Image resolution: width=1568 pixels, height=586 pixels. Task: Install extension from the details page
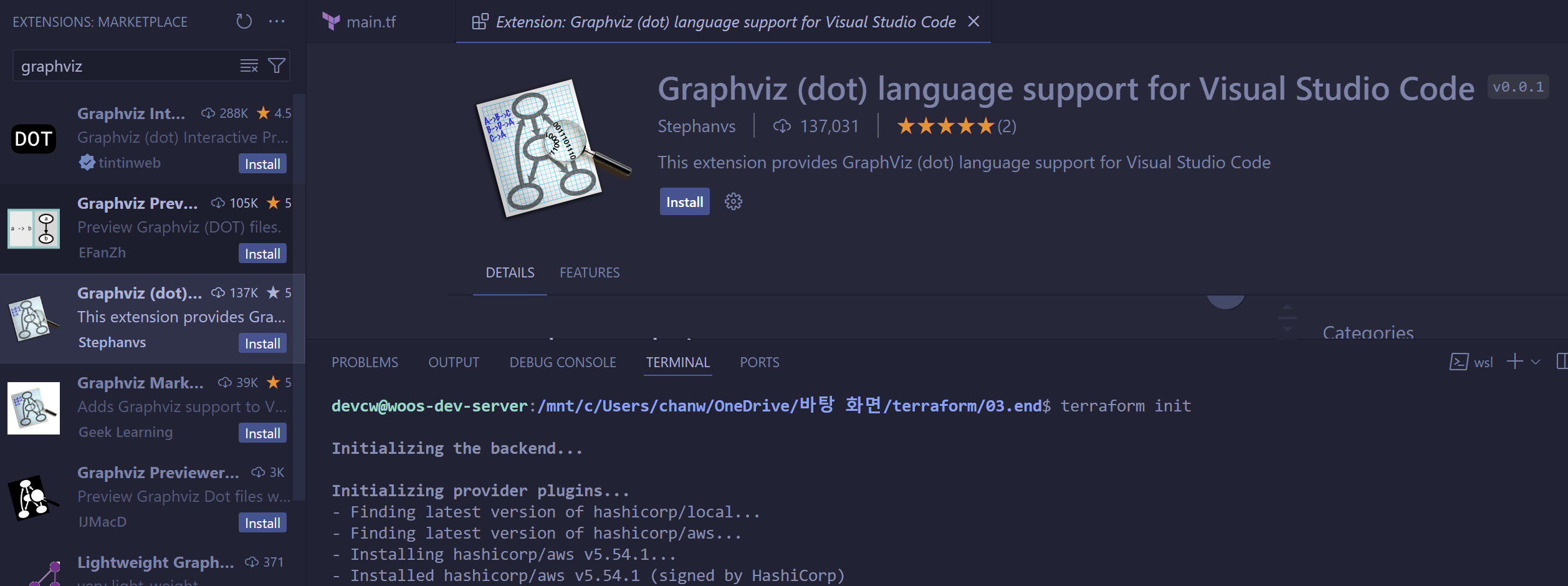click(684, 202)
